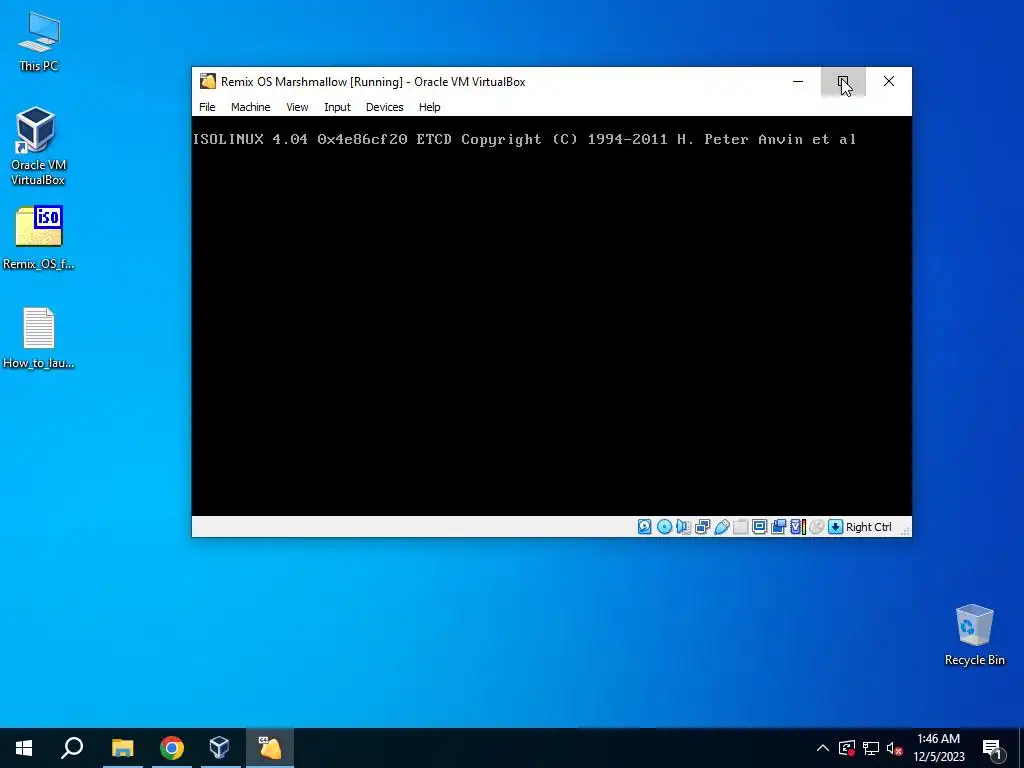
Task: Open the Windows Start menu
Action: (x=24, y=748)
